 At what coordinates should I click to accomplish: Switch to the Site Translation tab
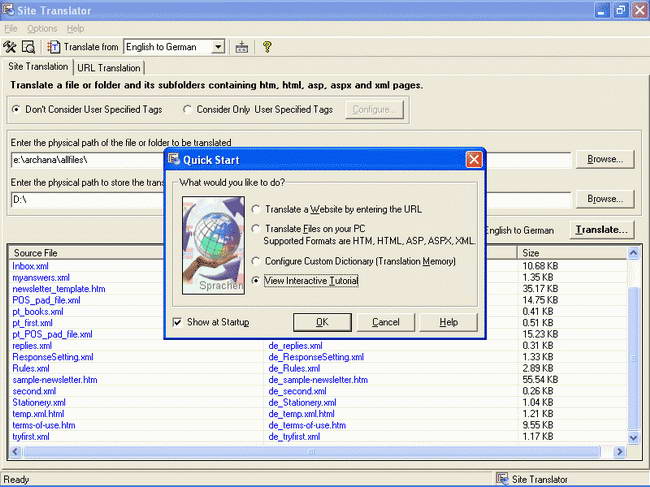coord(38,67)
